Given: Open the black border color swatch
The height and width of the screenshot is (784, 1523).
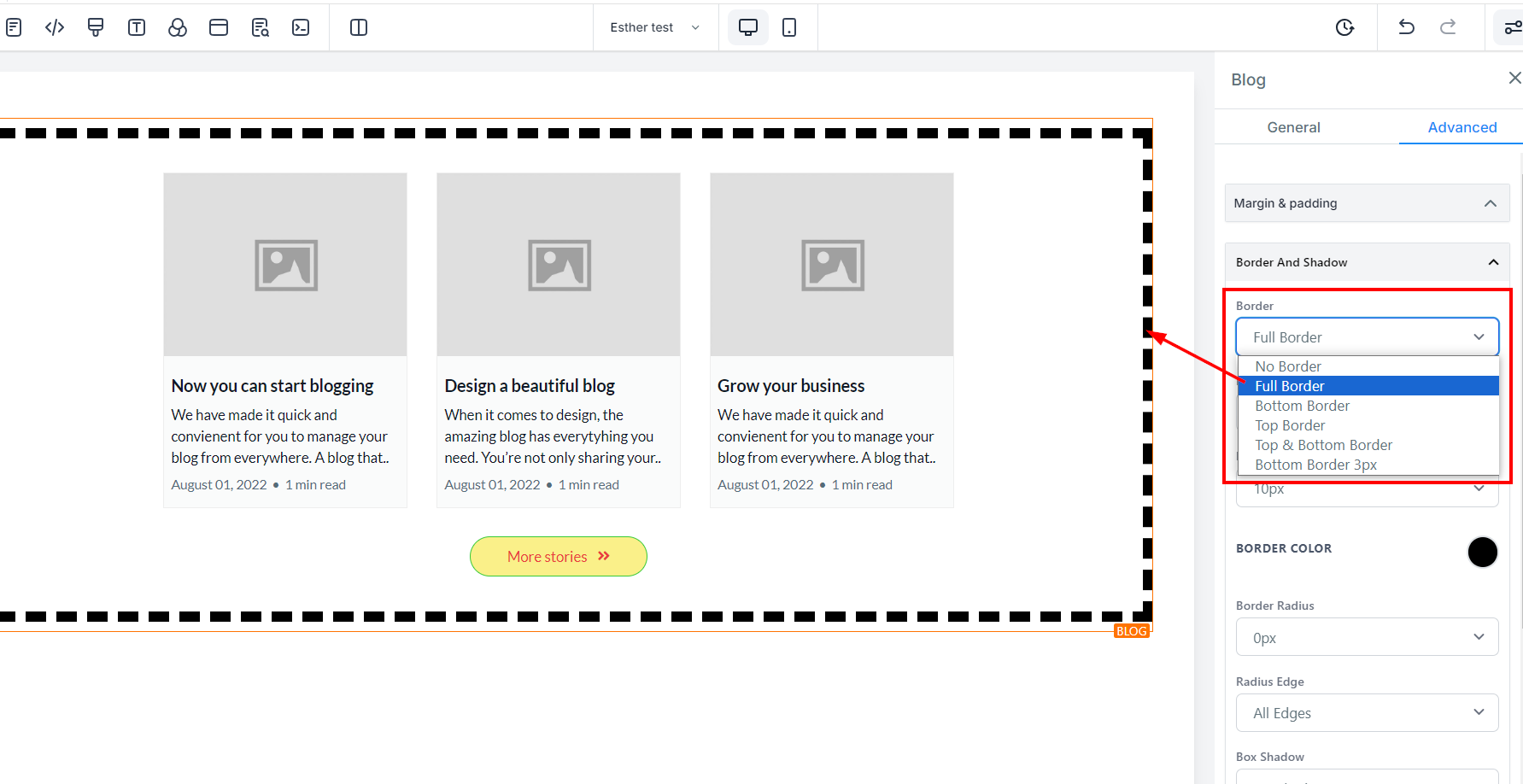Looking at the screenshot, I should (1482, 552).
